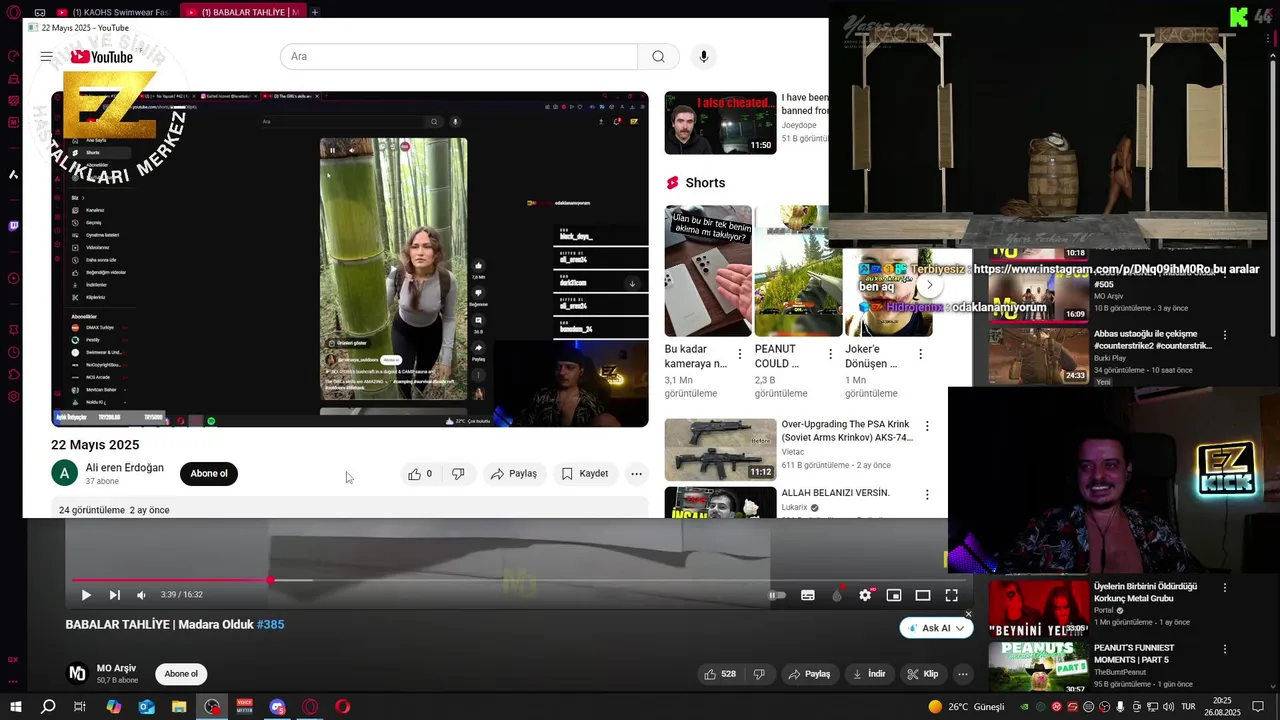Open YouTube hamburger guide menu

(x=46, y=57)
